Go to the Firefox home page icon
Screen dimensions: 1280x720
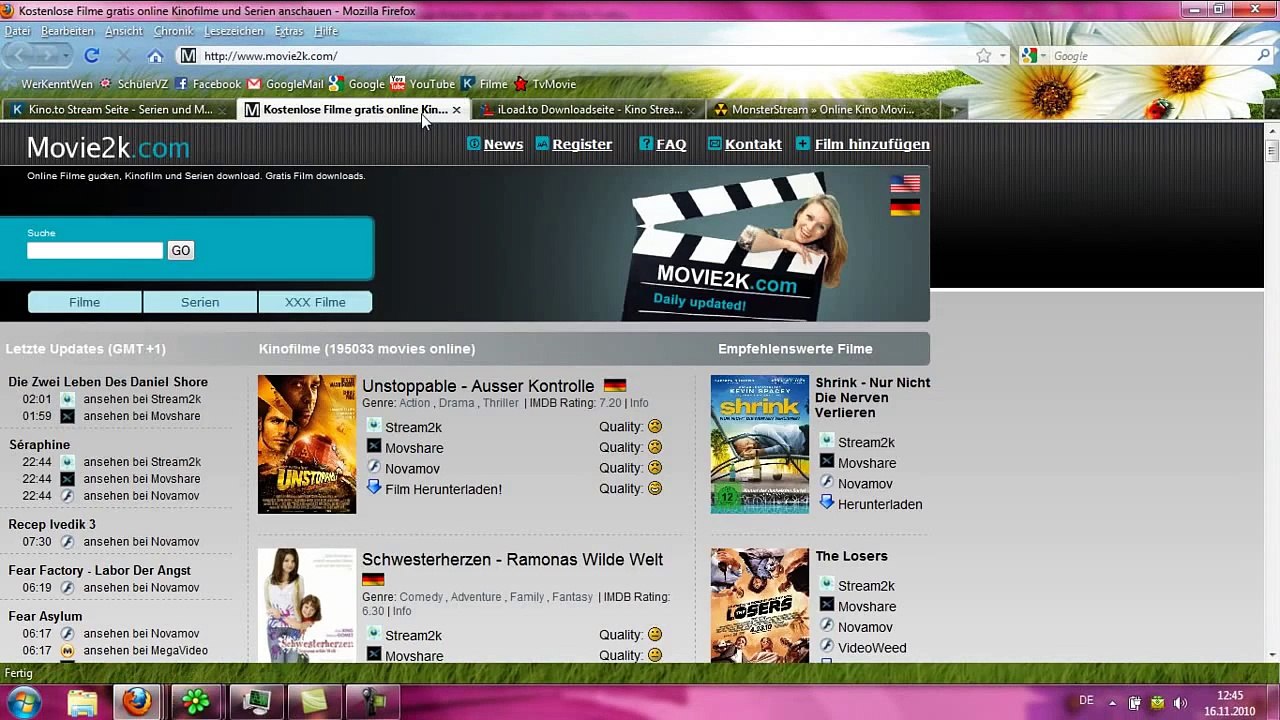155,56
